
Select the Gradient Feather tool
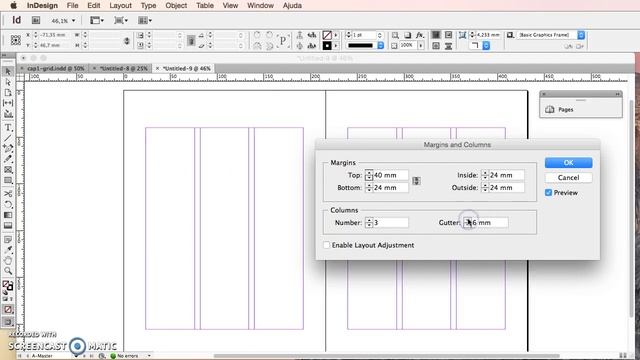(8, 225)
